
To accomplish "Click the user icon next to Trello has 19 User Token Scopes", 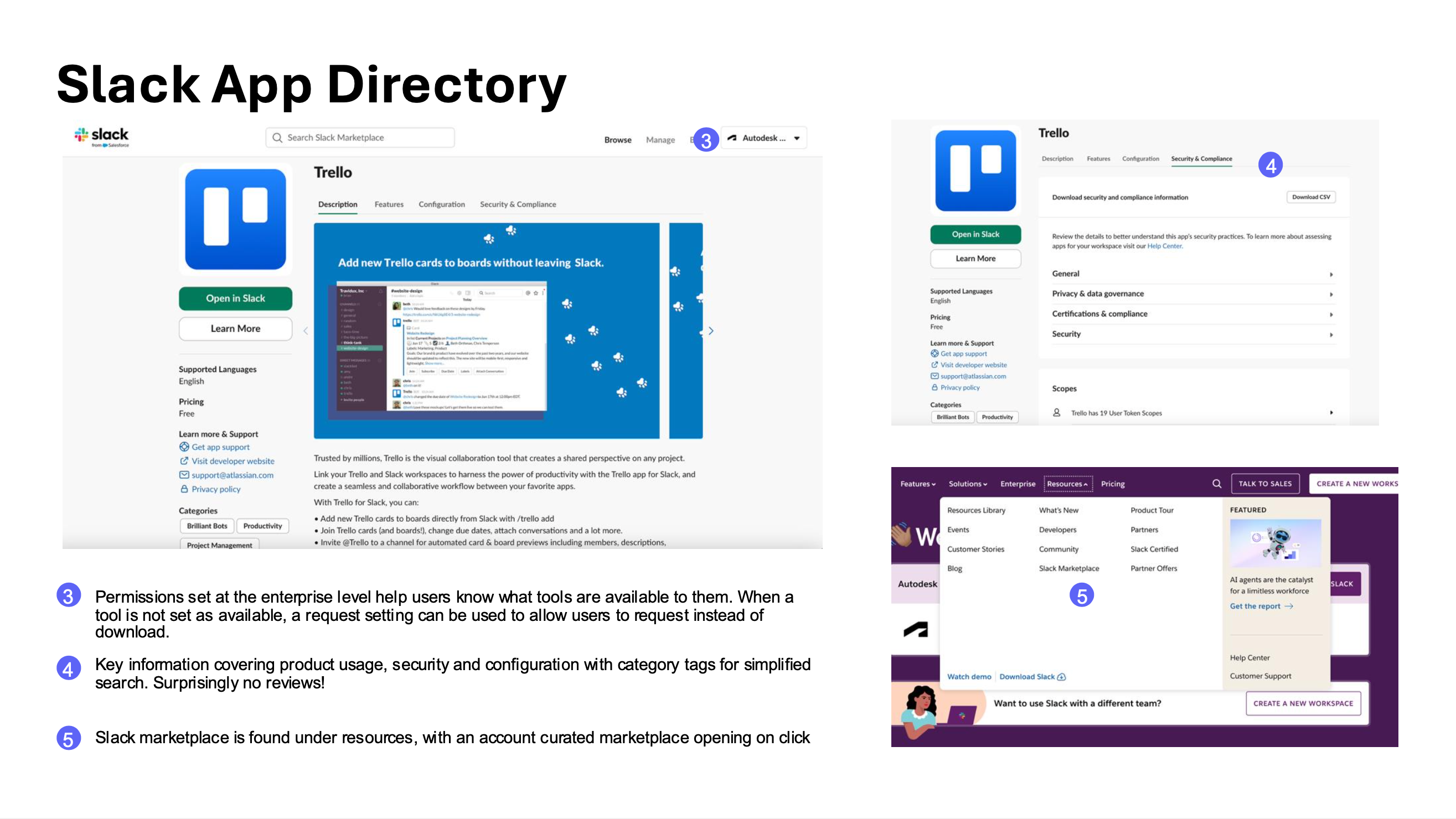I will pos(1056,413).
